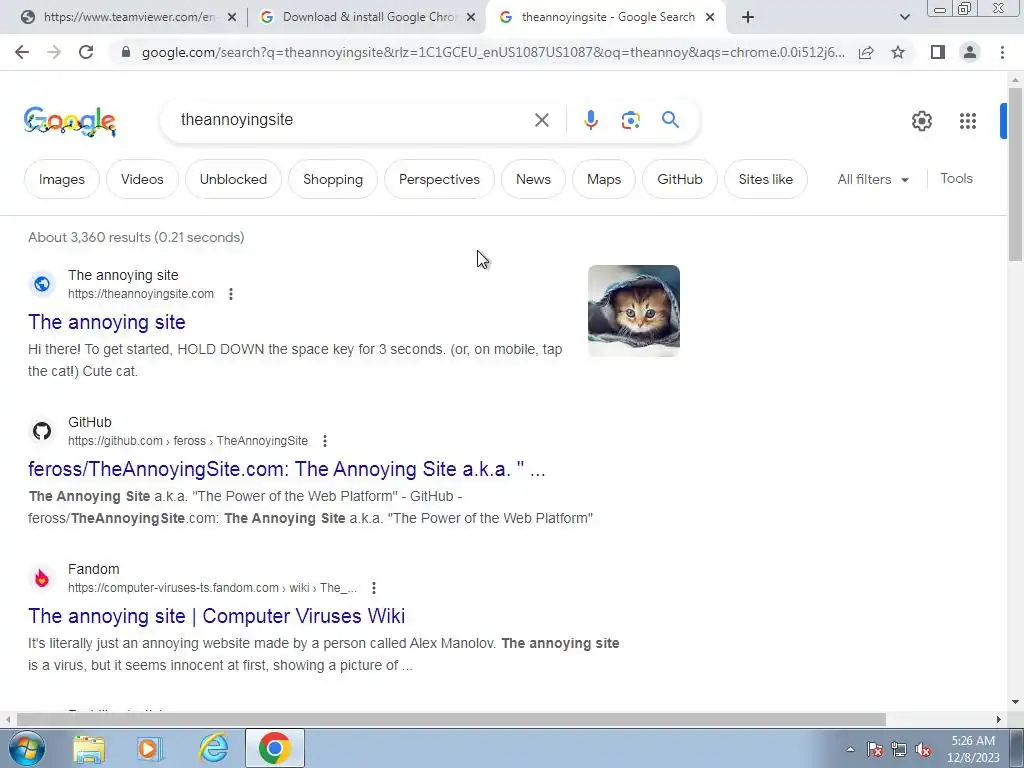Click the cat thumbnail image
Image resolution: width=1024 pixels, height=768 pixels.
click(633, 311)
